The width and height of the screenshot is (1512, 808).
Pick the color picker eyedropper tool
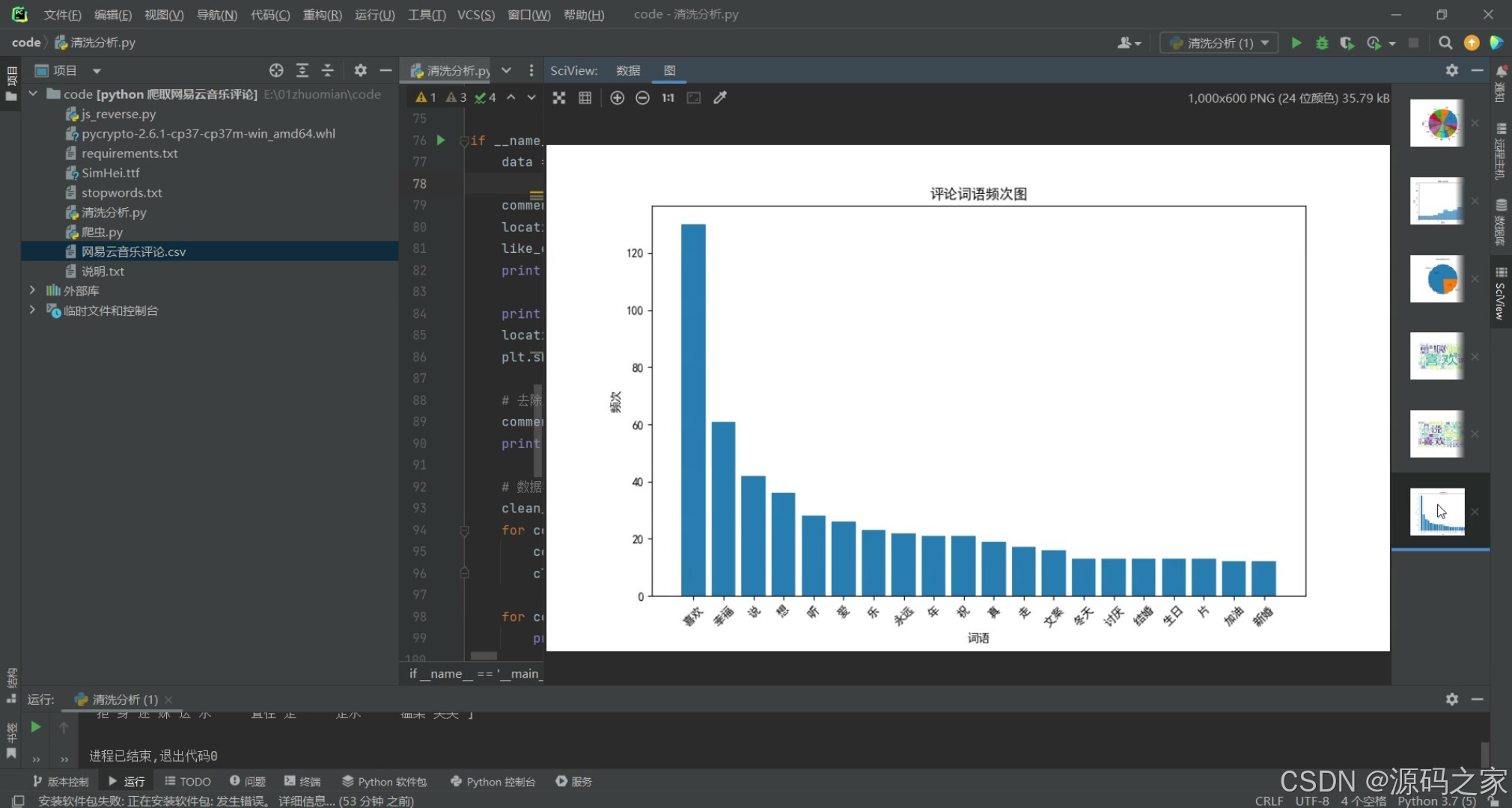(x=720, y=98)
